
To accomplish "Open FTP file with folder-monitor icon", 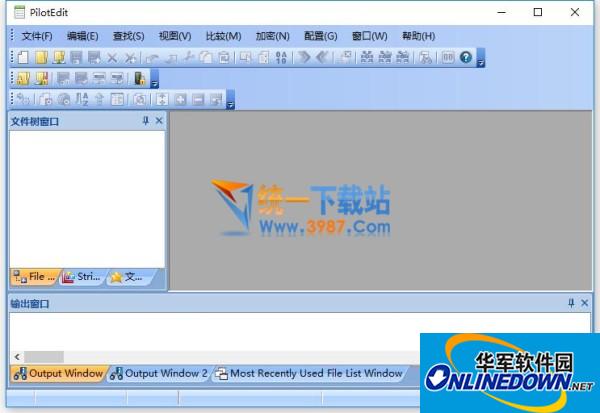I will [x=59, y=57].
